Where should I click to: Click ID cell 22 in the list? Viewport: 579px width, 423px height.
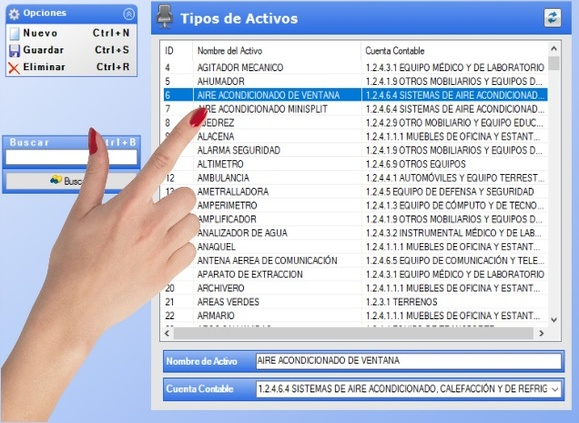170,316
